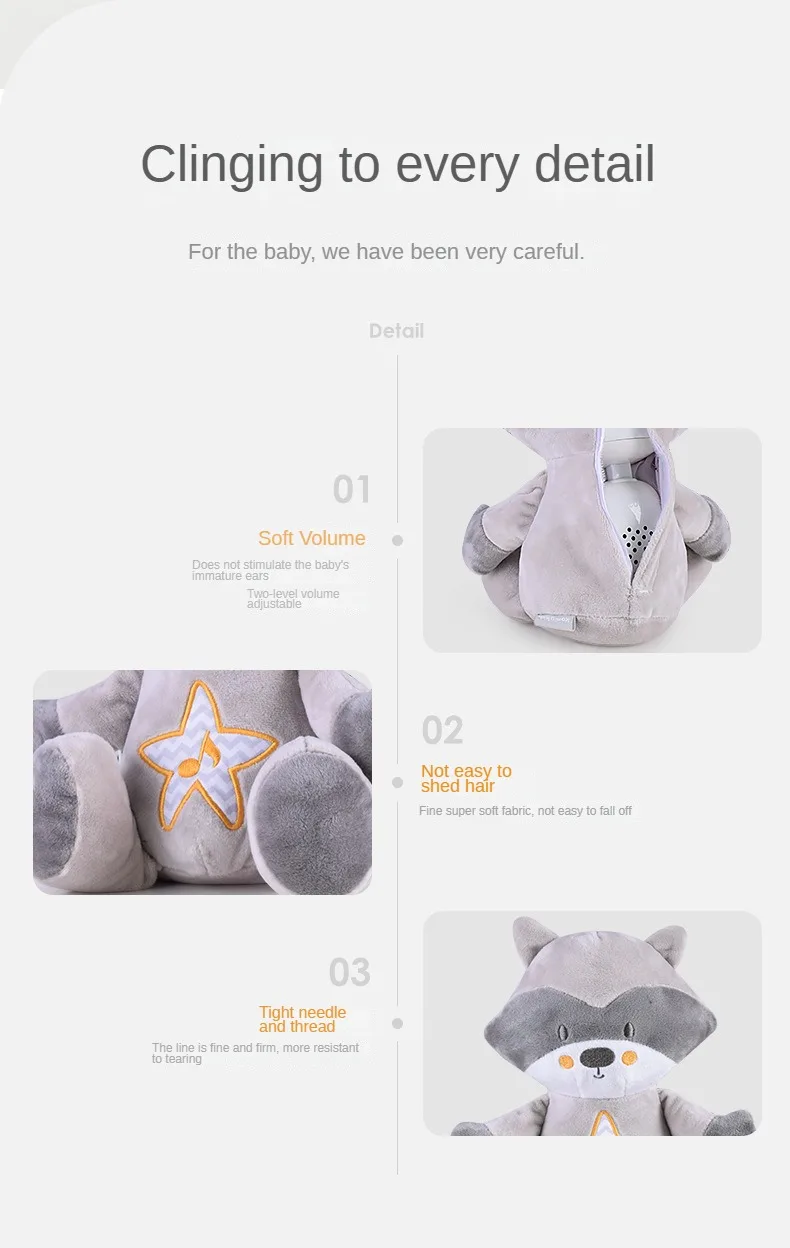Click the number 02 marker

442,731
